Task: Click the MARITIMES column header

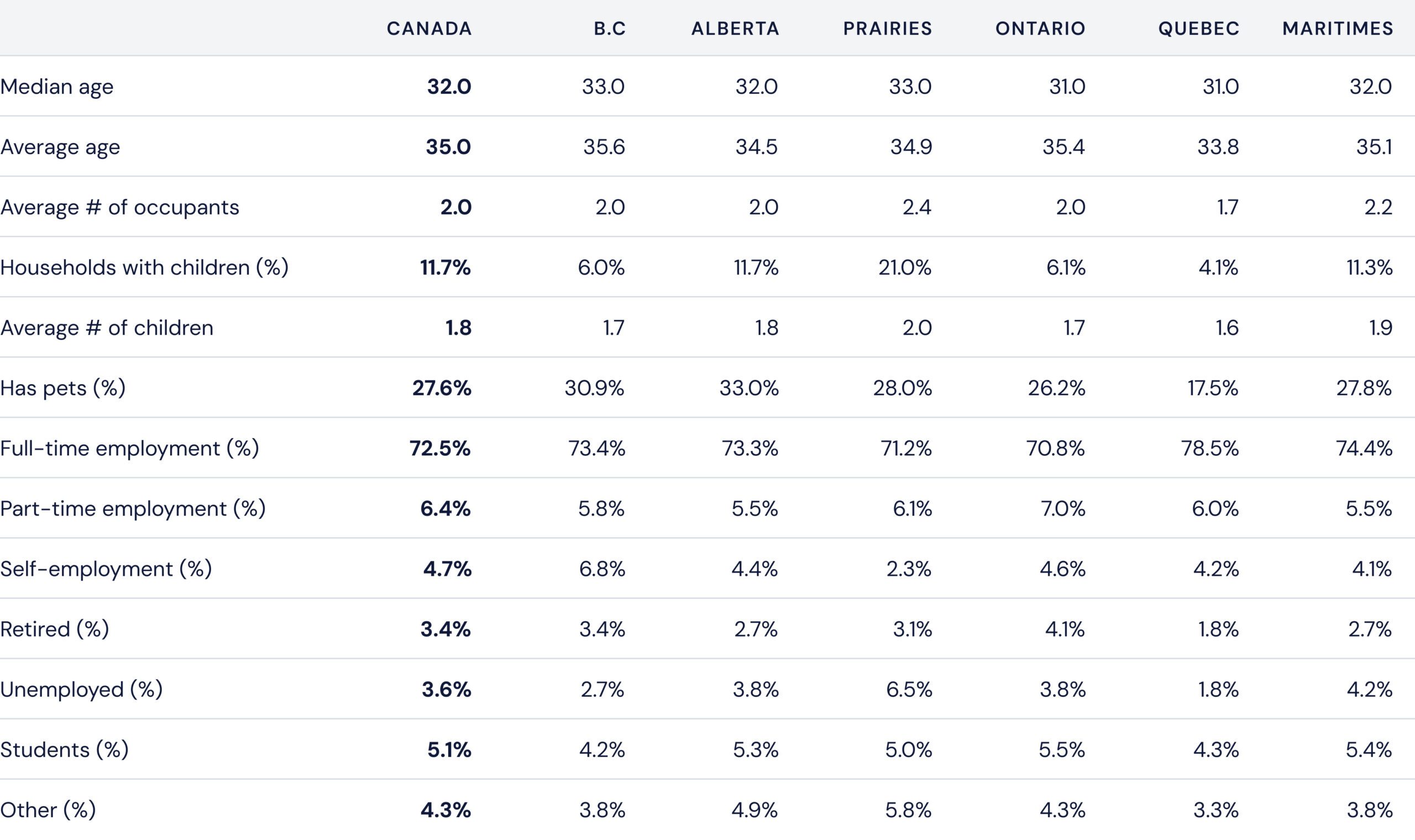Action: coord(1338,28)
